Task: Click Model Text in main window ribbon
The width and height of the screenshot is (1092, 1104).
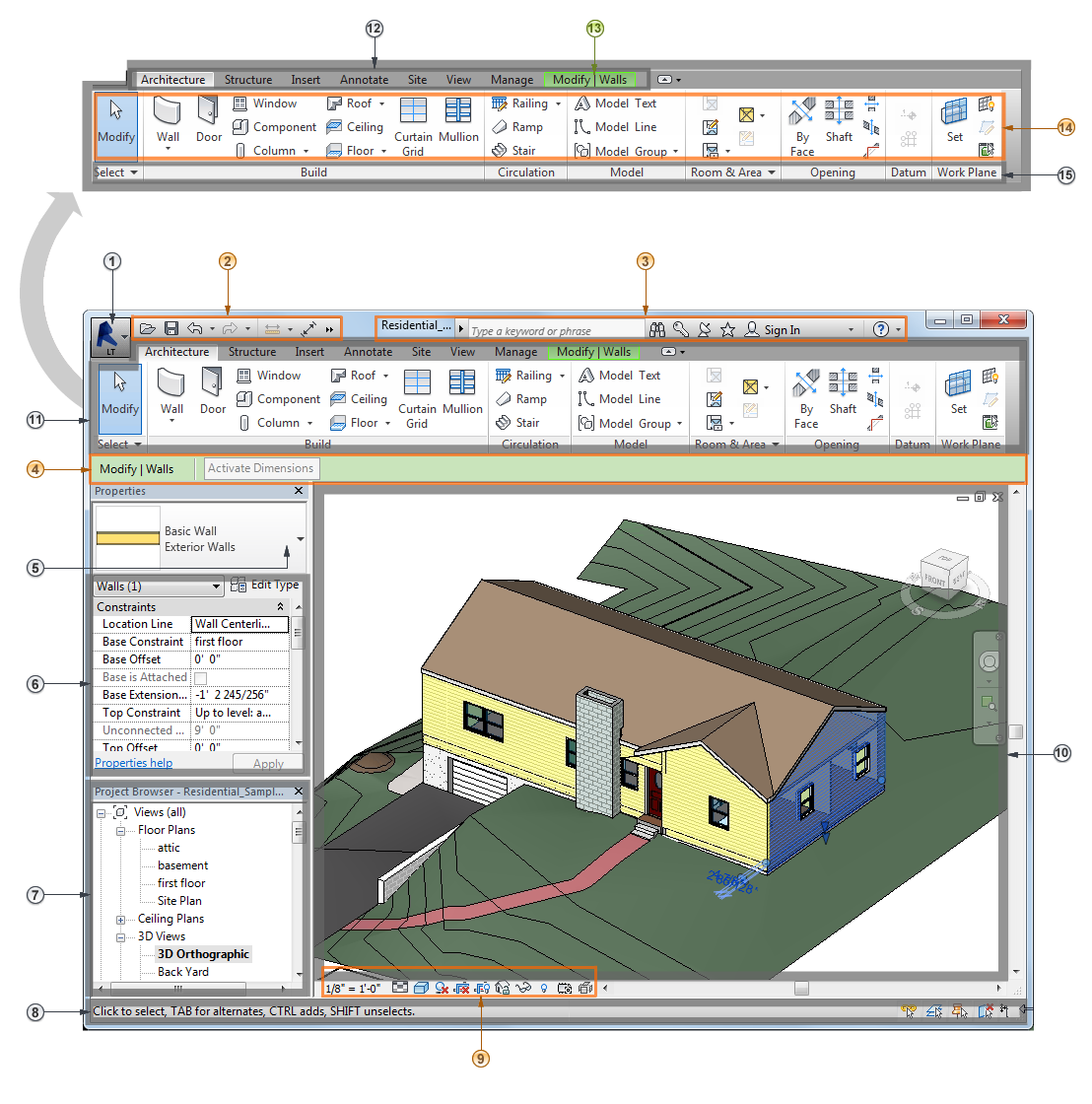Action: coord(620,376)
